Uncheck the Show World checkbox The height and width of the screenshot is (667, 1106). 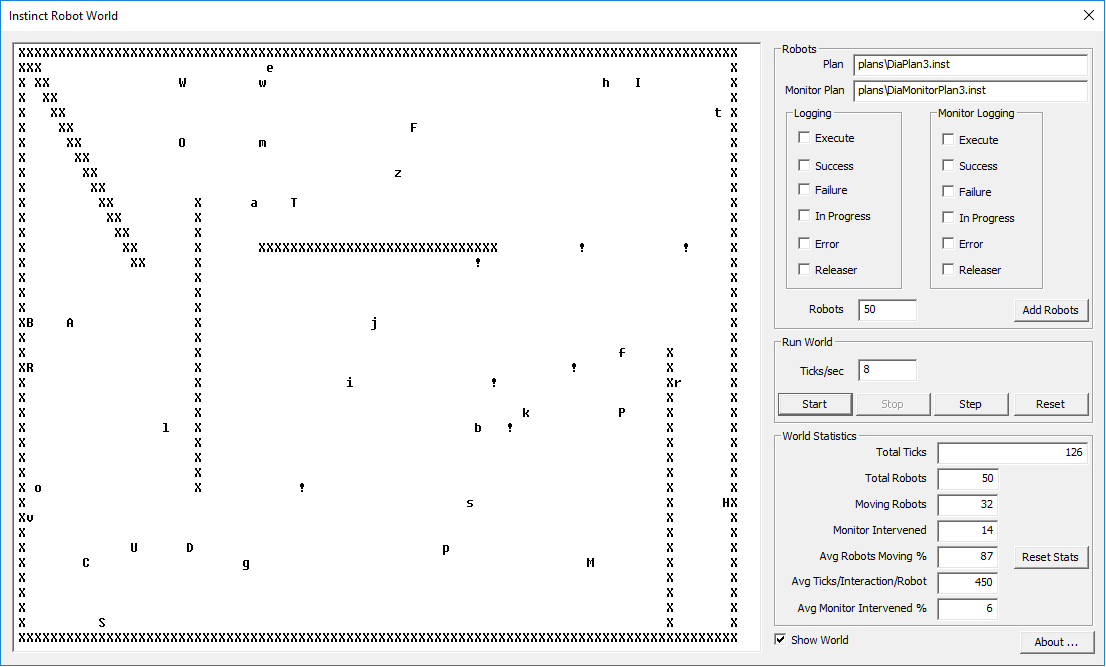click(781, 640)
